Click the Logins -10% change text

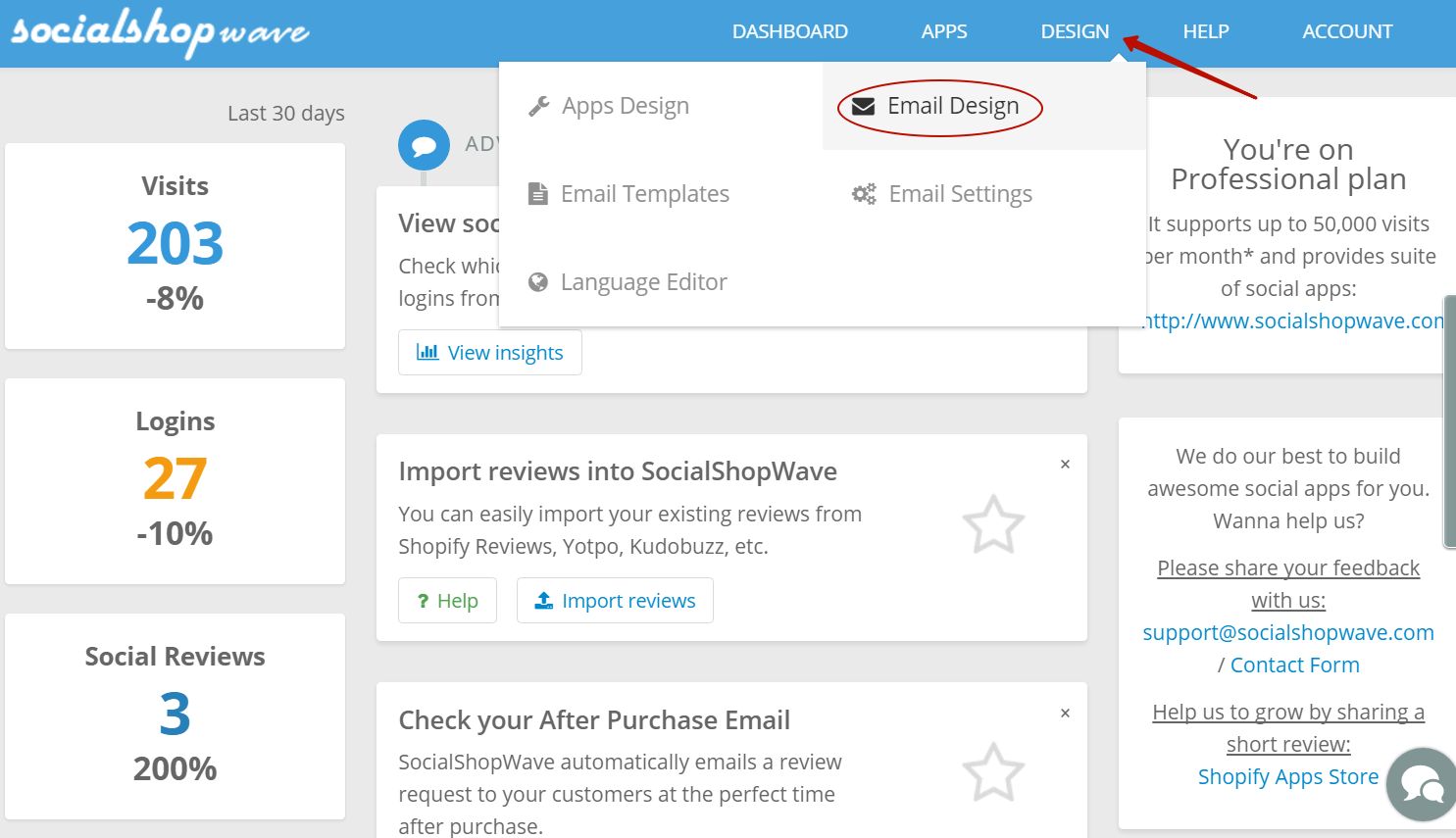click(175, 533)
